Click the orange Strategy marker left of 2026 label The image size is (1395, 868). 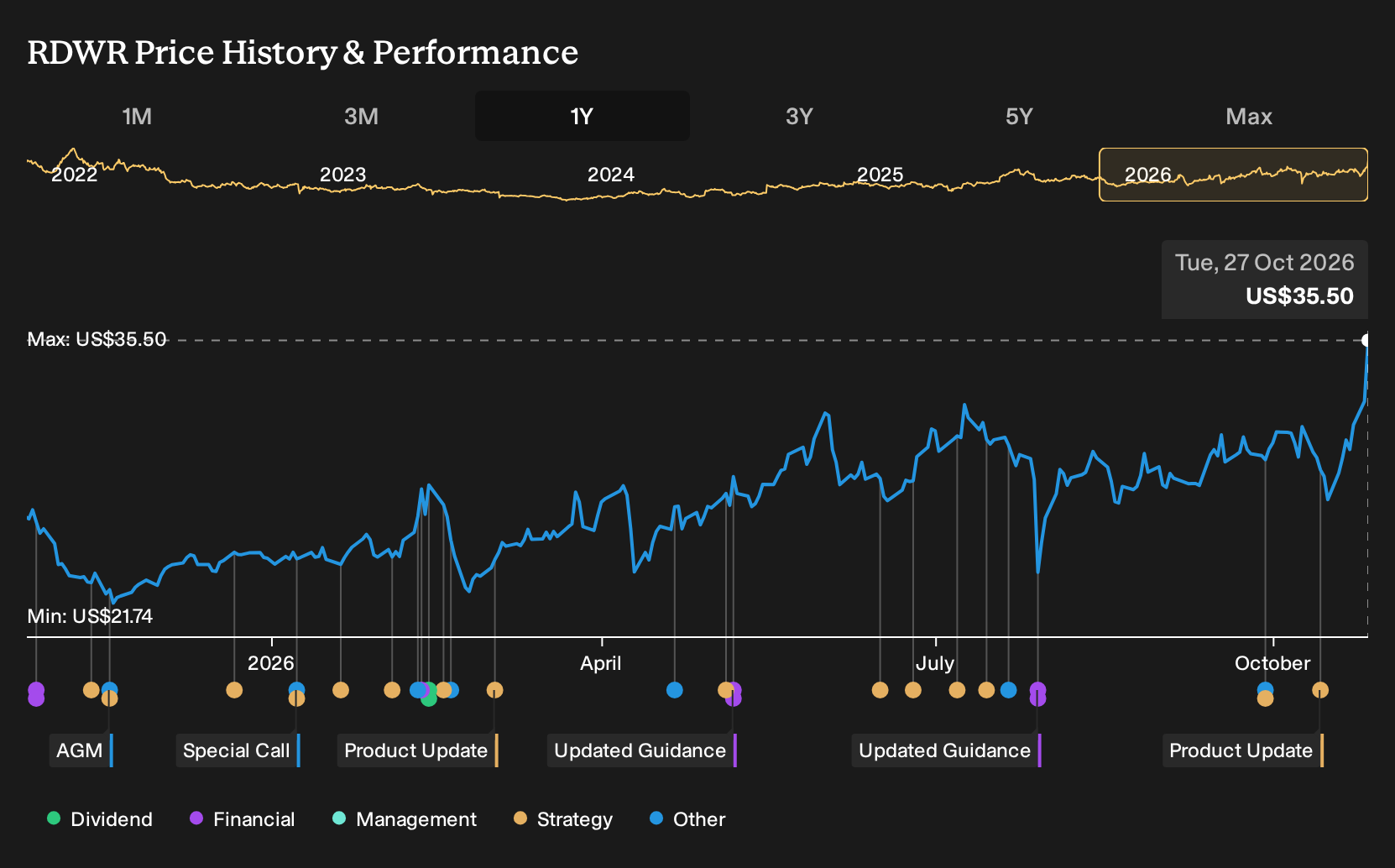click(234, 690)
